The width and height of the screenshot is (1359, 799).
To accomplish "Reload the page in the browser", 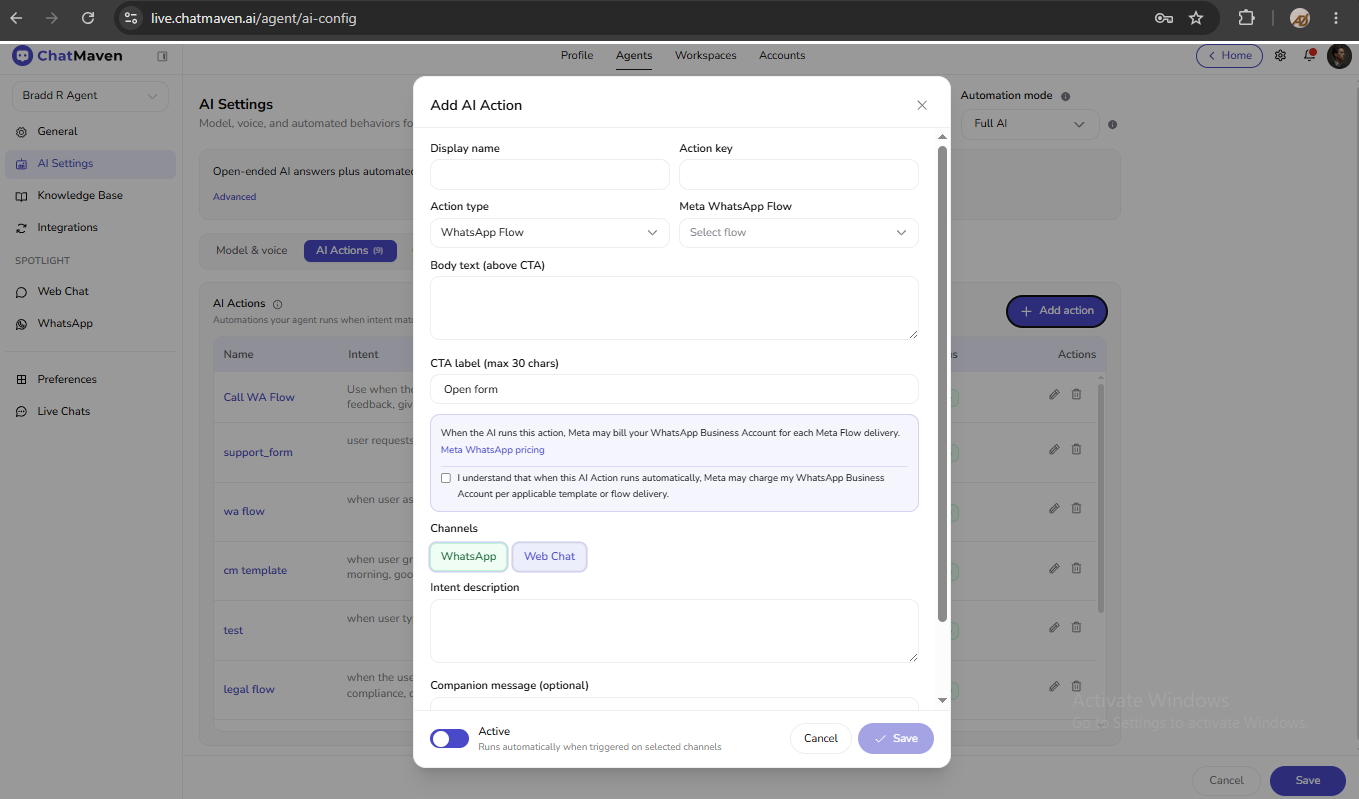I will (x=88, y=18).
